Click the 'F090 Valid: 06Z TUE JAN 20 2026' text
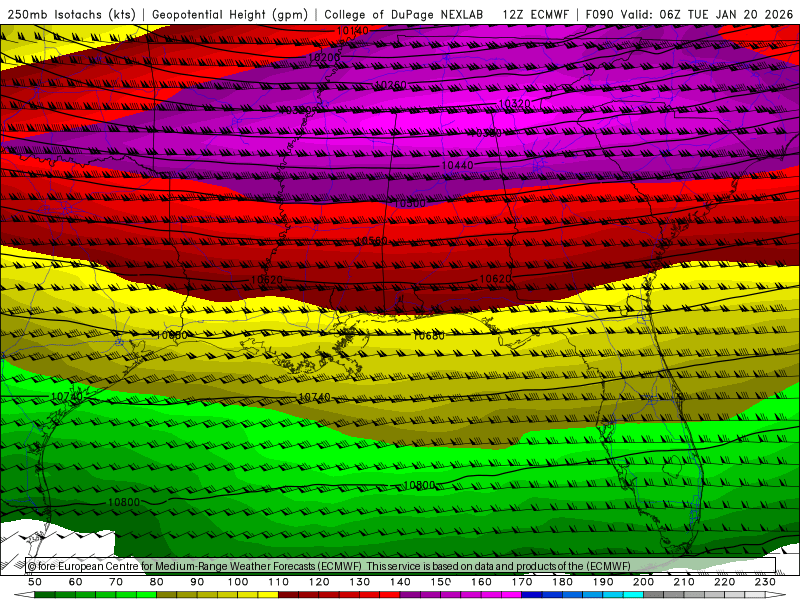The image size is (800, 600). coord(689,14)
